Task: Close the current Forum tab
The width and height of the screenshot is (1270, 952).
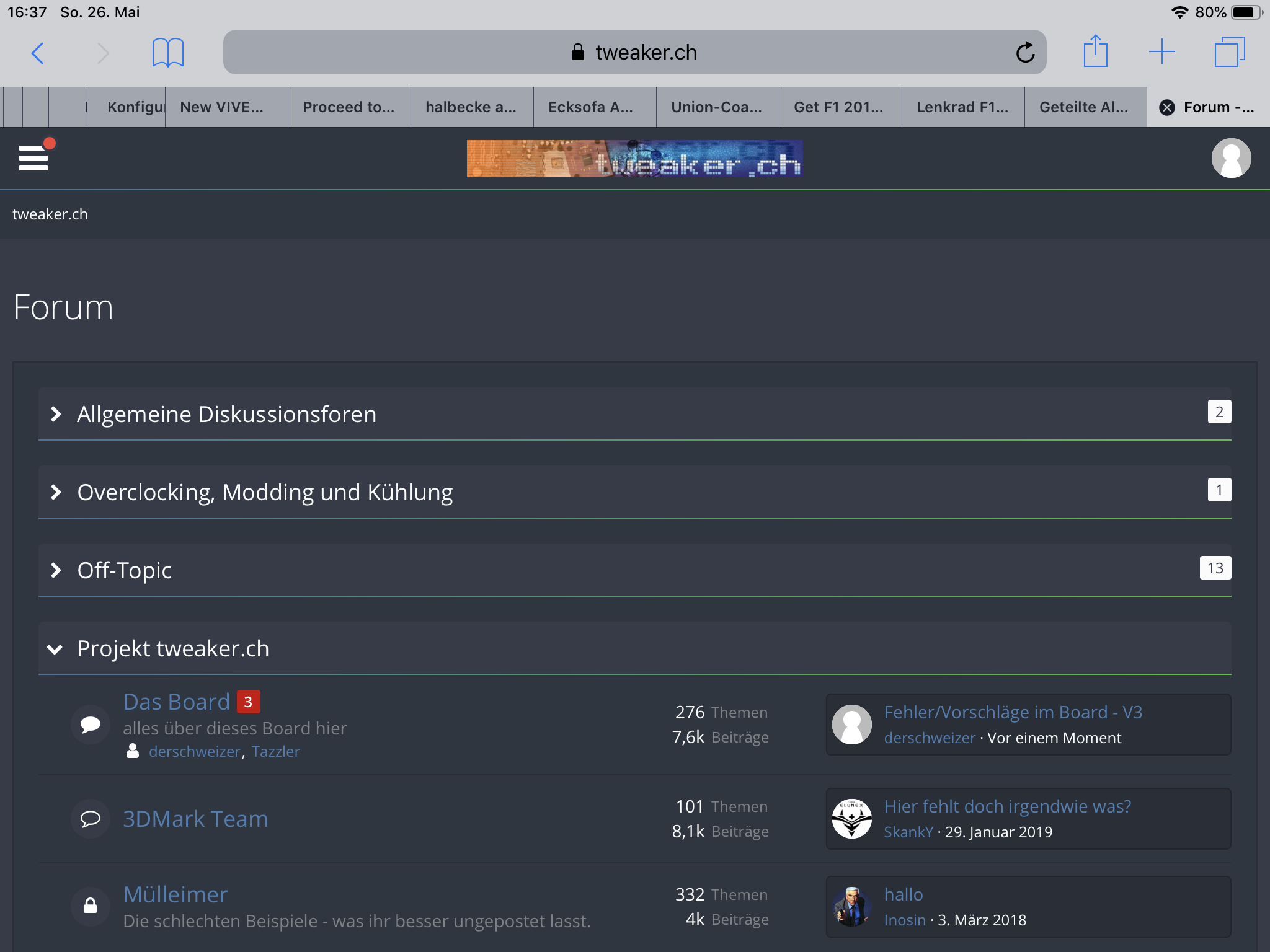Action: click(1166, 108)
